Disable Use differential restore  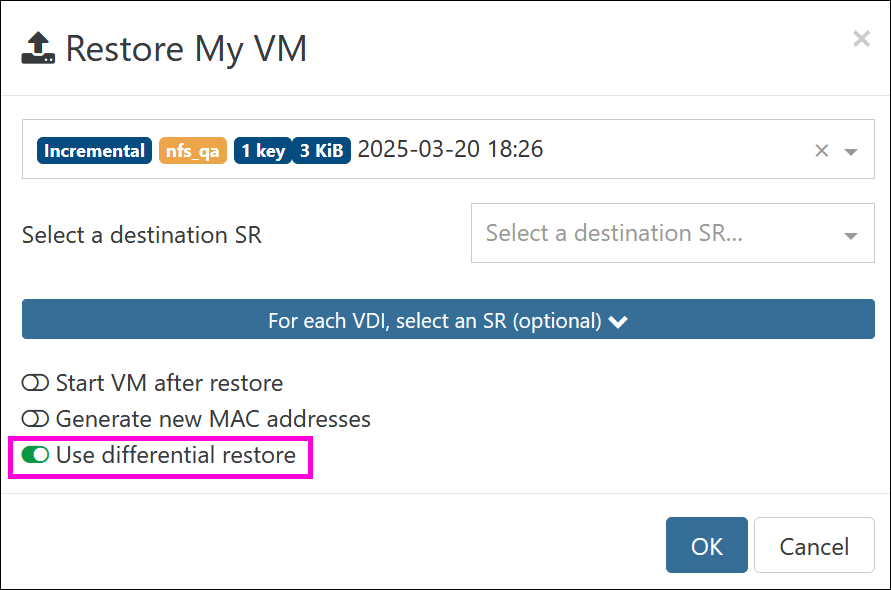tap(35, 455)
